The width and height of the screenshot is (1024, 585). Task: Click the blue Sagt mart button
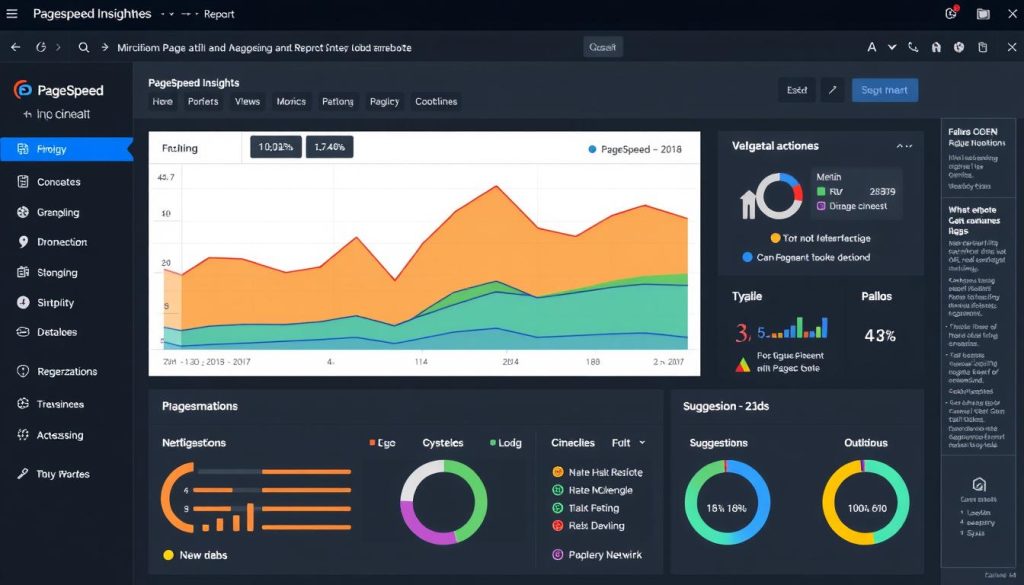(884, 90)
